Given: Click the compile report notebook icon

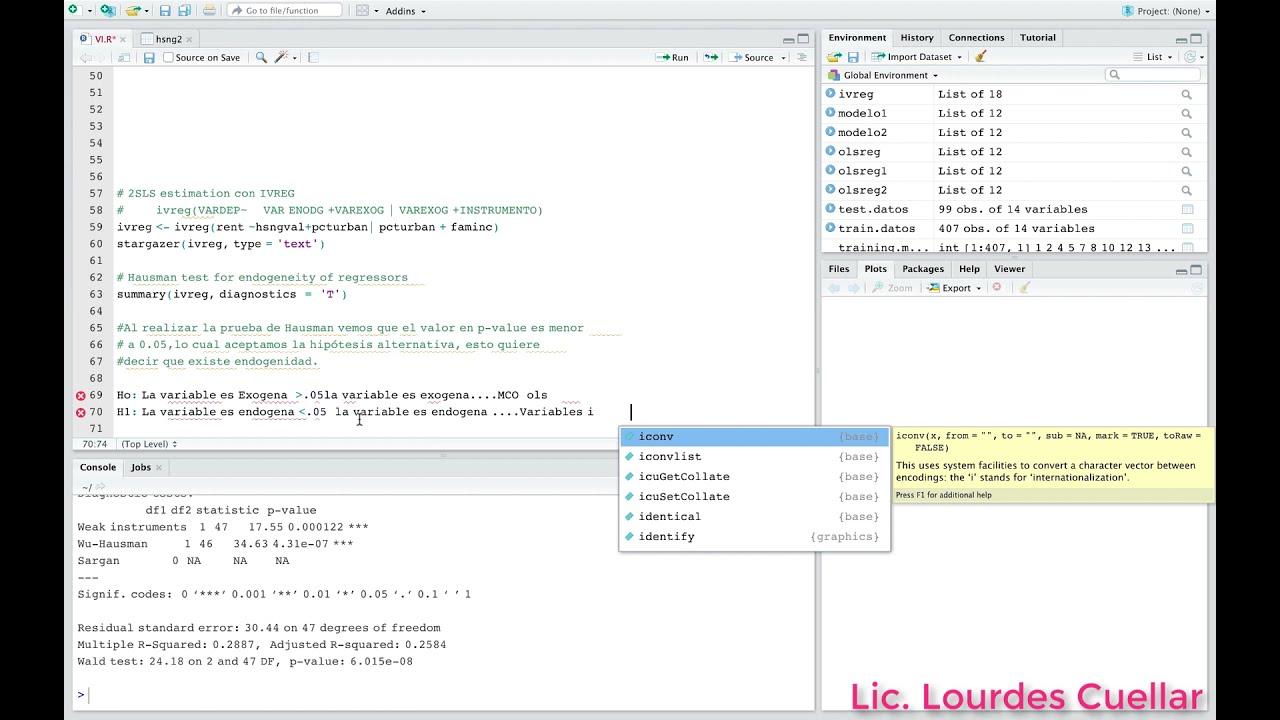Looking at the screenshot, I should point(313,57).
